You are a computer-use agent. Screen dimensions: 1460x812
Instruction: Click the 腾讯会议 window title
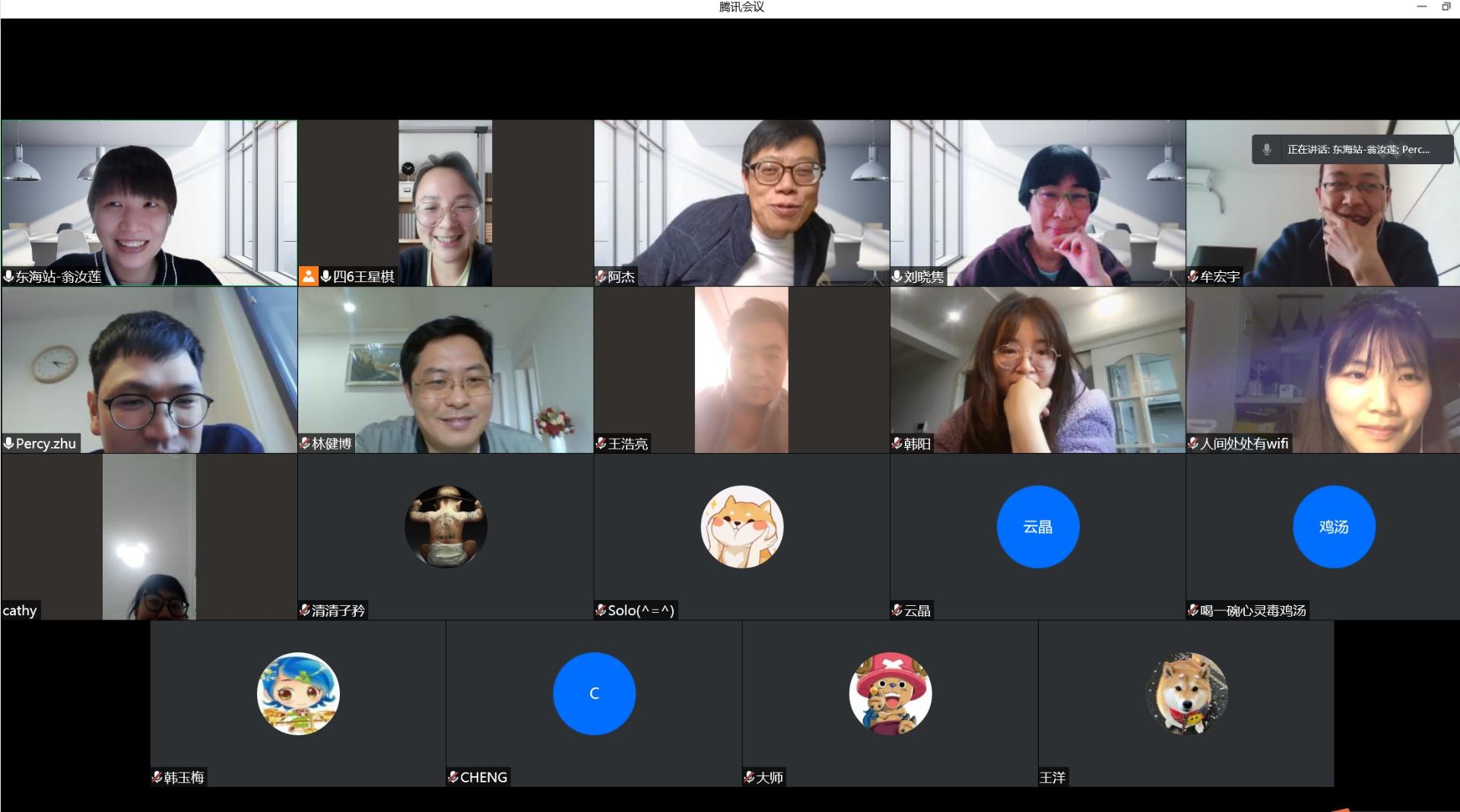point(741,7)
